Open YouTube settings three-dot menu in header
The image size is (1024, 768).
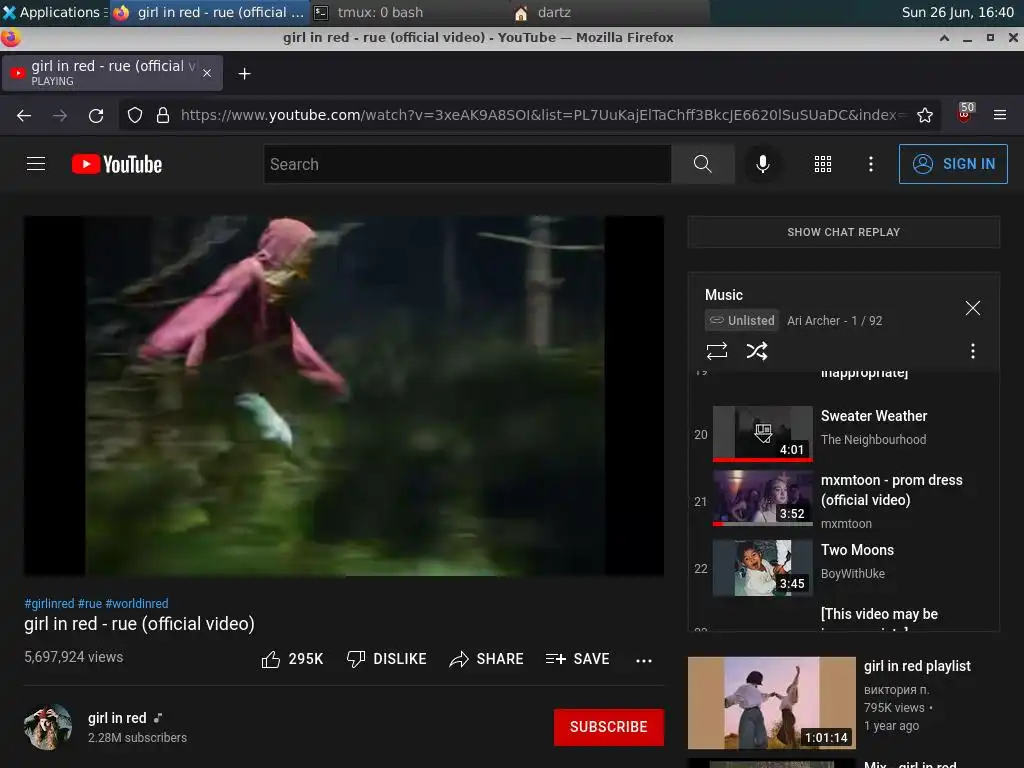point(871,164)
